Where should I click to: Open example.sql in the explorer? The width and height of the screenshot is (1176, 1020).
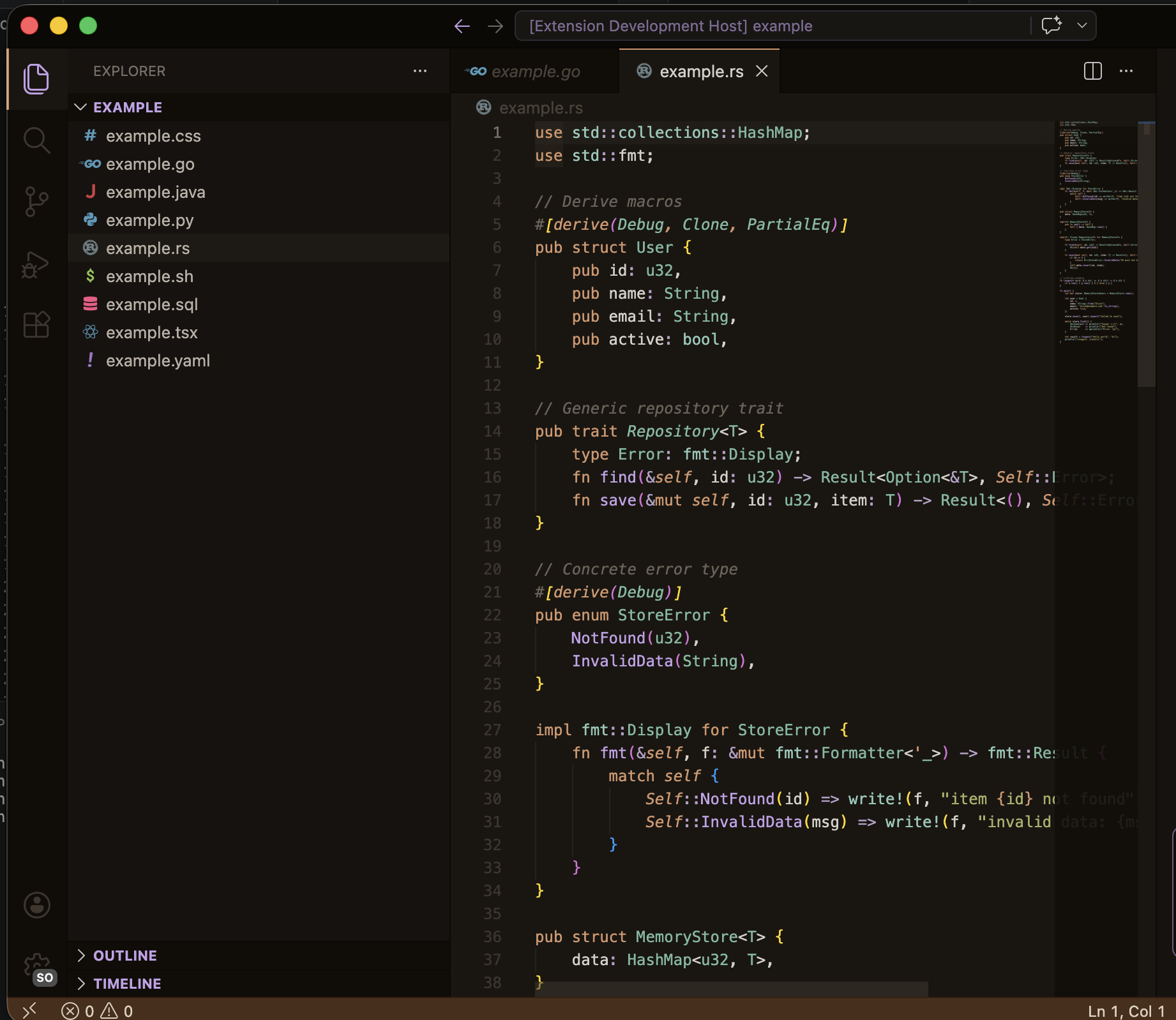point(259,304)
